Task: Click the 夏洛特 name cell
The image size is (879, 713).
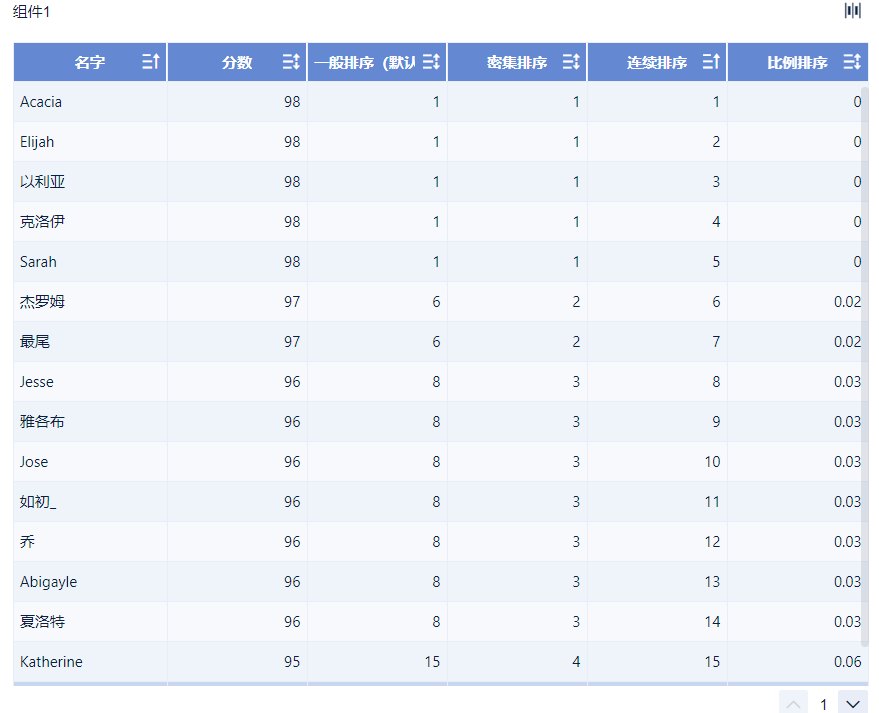Action: tap(42, 622)
